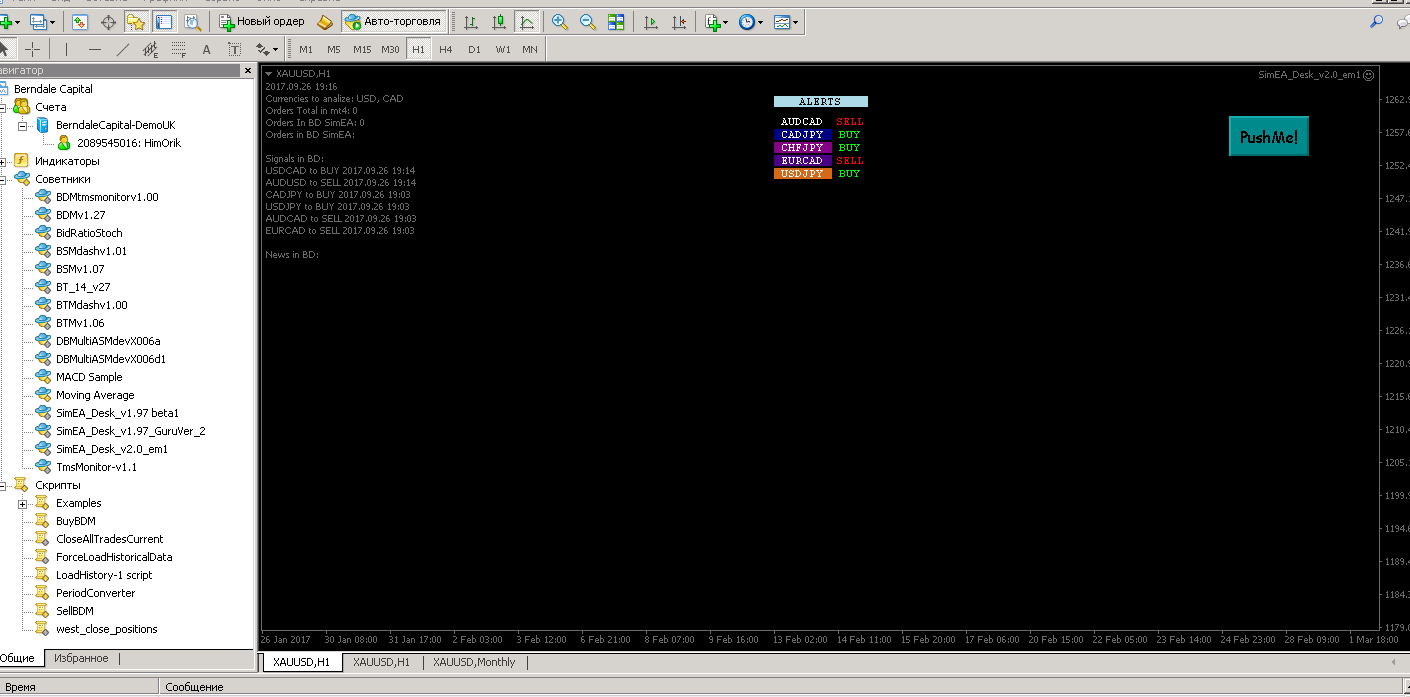Screen dimensions: 1410x697
Task: Switch timeframe to H4
Action: pyautogui.click(x=446, y=49)
